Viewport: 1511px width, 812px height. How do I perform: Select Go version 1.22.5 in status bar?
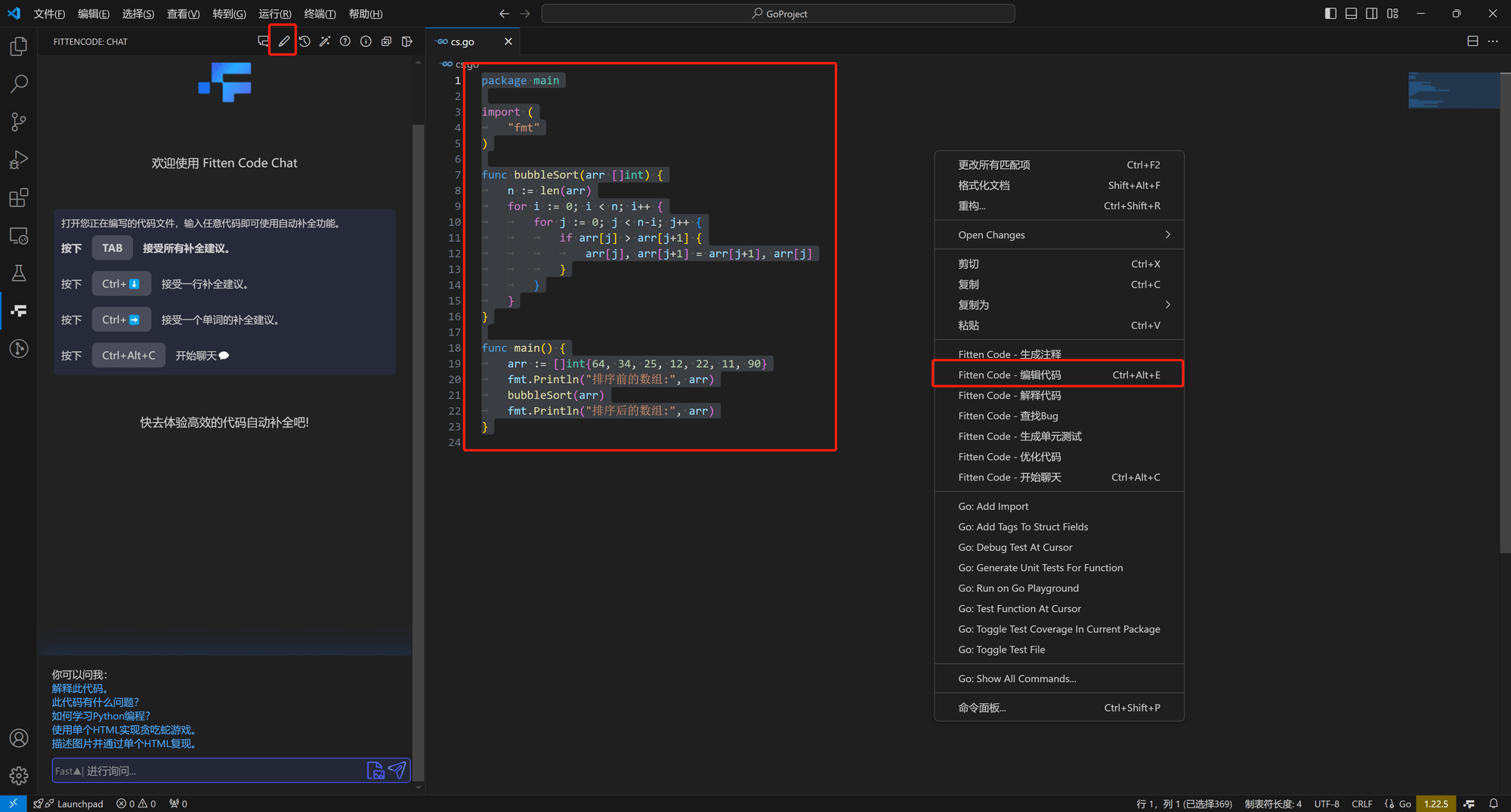tap(1436, 804)
